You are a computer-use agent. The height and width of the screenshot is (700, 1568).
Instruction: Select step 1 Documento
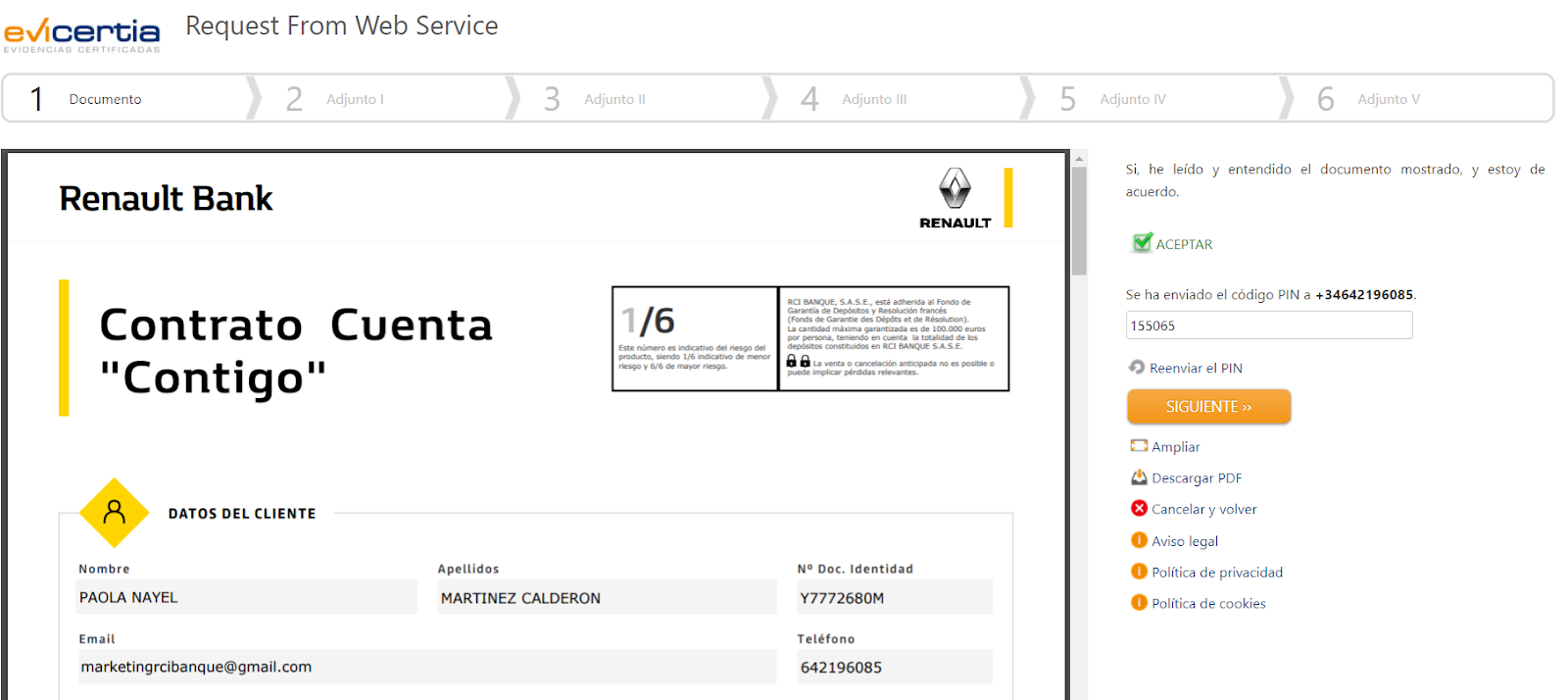(x=127, y=98)
